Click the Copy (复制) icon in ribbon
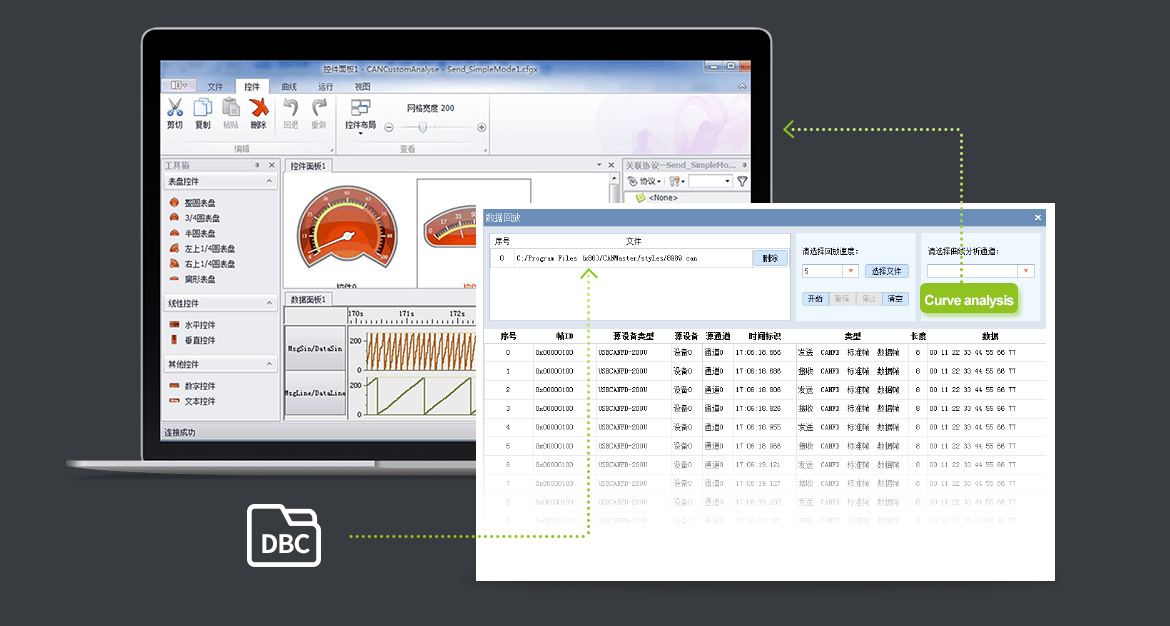 point(203,109)
